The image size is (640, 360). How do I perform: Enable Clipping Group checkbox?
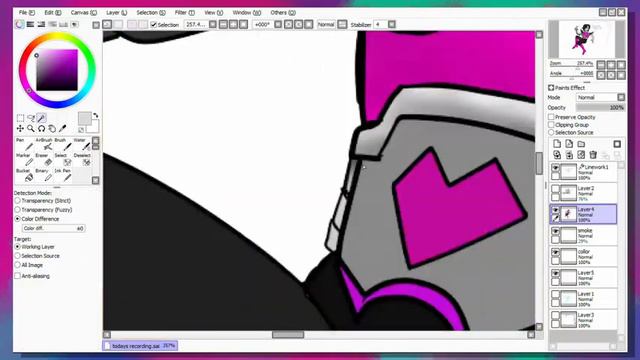pyautogui.click(x=551, y=125)
